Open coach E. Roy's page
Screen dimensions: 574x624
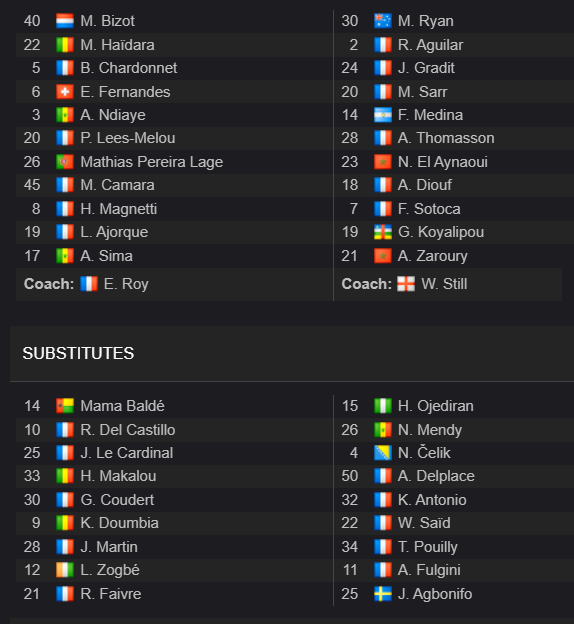[126, 284]
